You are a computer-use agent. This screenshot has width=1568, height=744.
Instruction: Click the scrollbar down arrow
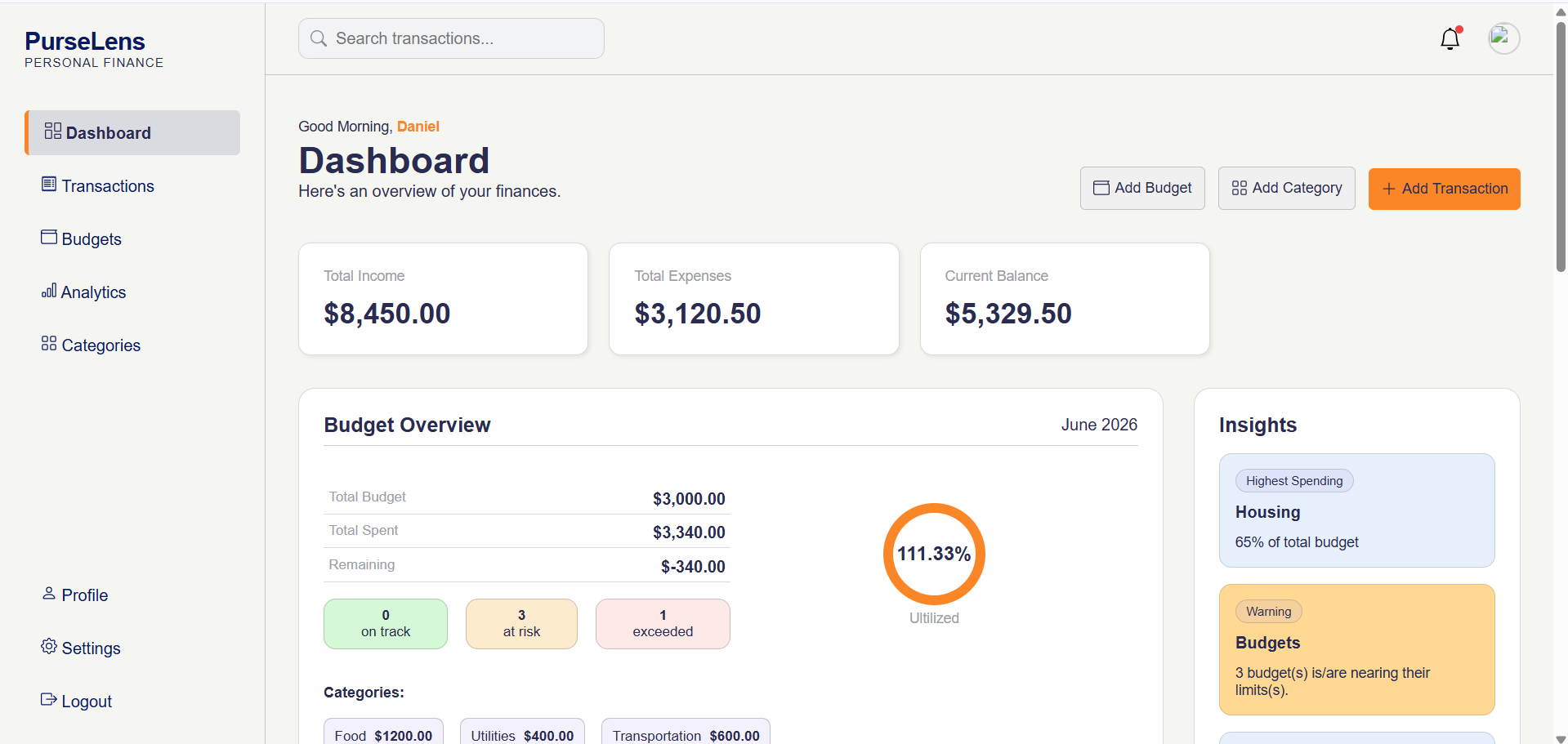(x=1561, y=738)
